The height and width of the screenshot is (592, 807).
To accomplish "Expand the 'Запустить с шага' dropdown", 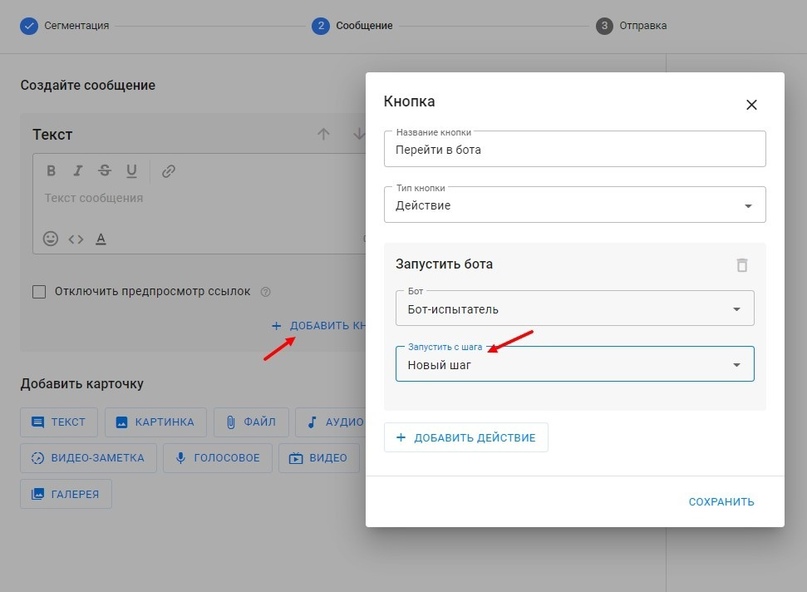I will coord(574,365).
